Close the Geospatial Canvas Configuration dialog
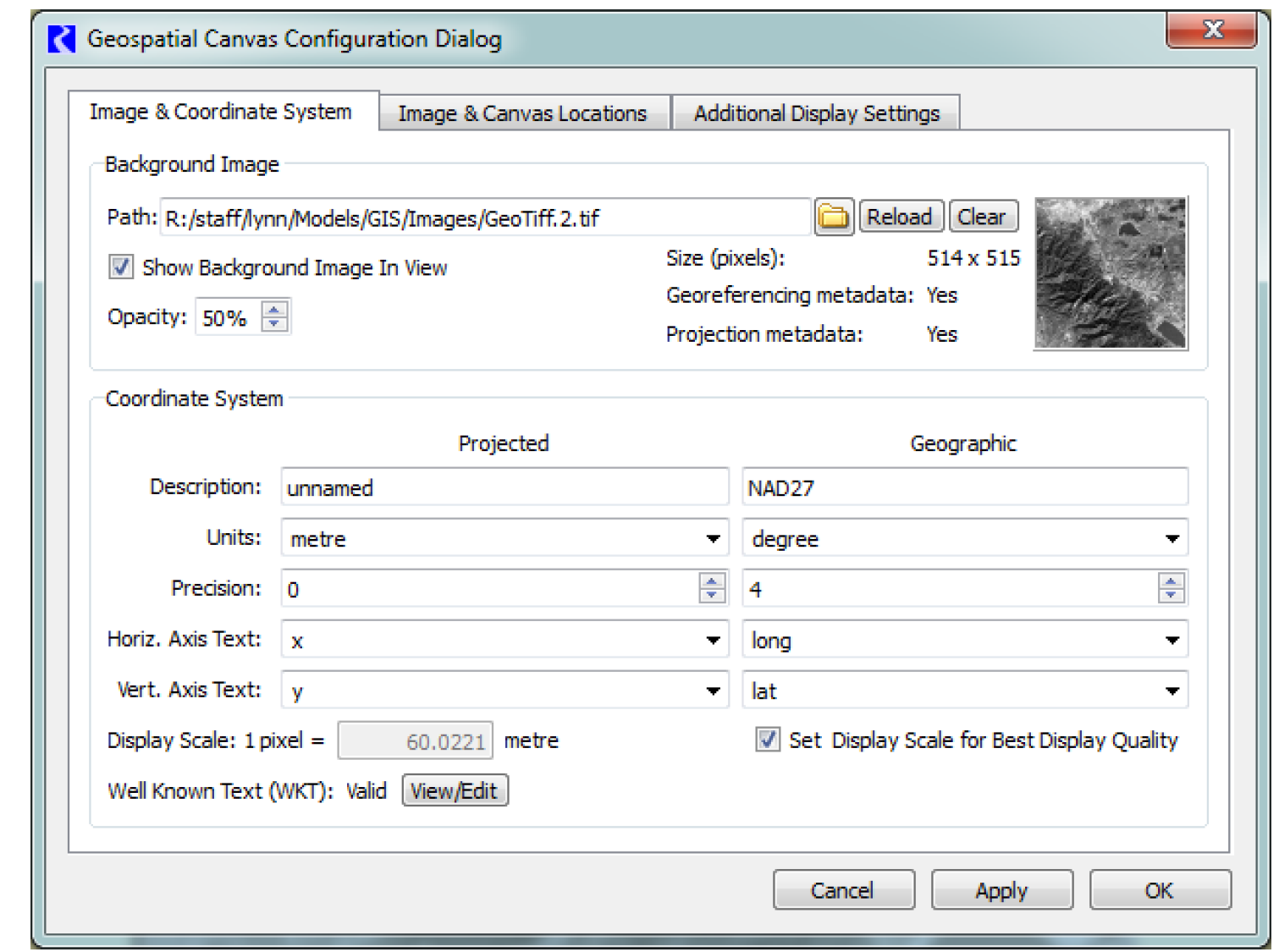Viewport: 1279px width, 952px height. pos(1211,30)
